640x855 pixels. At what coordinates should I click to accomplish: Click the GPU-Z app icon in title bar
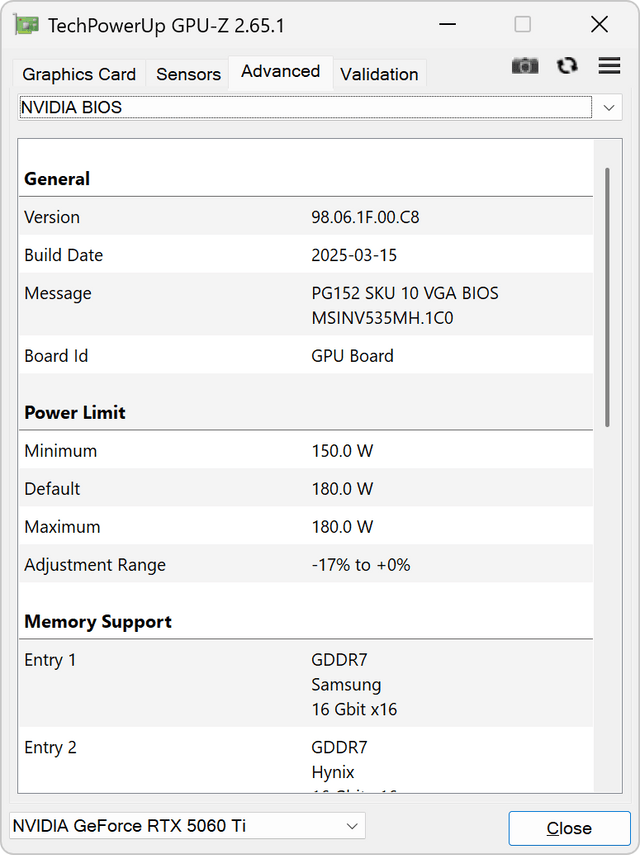[x=27, y=25]
